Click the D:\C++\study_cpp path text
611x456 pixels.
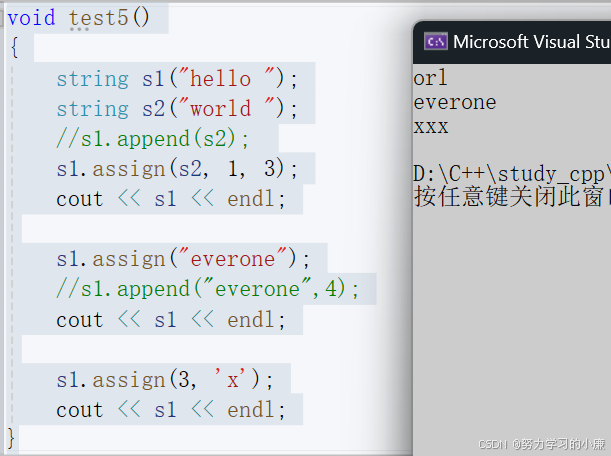(x=512, y=173)
